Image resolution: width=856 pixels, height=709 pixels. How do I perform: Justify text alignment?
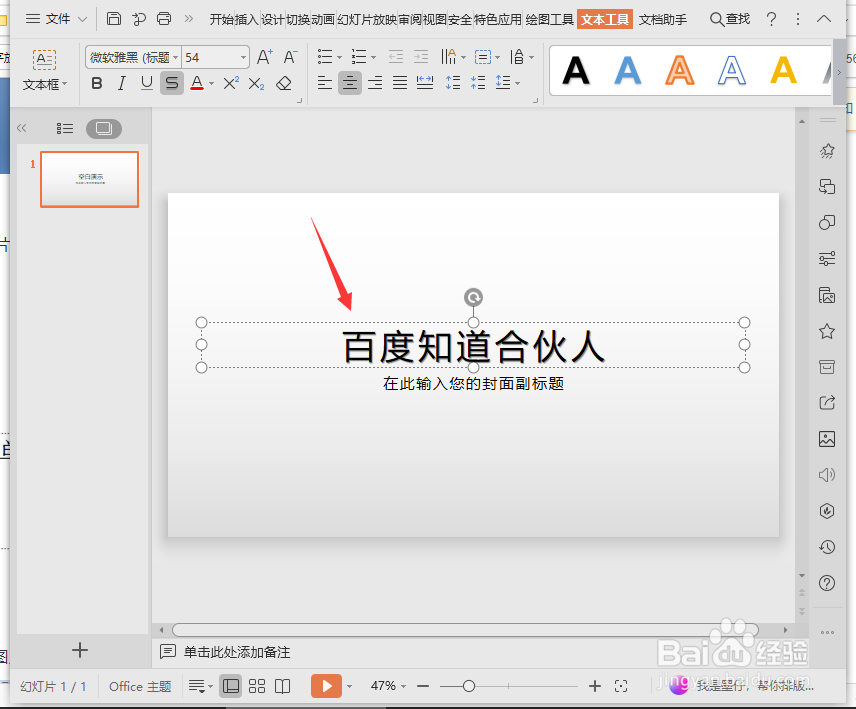click(x=400, y=83)
